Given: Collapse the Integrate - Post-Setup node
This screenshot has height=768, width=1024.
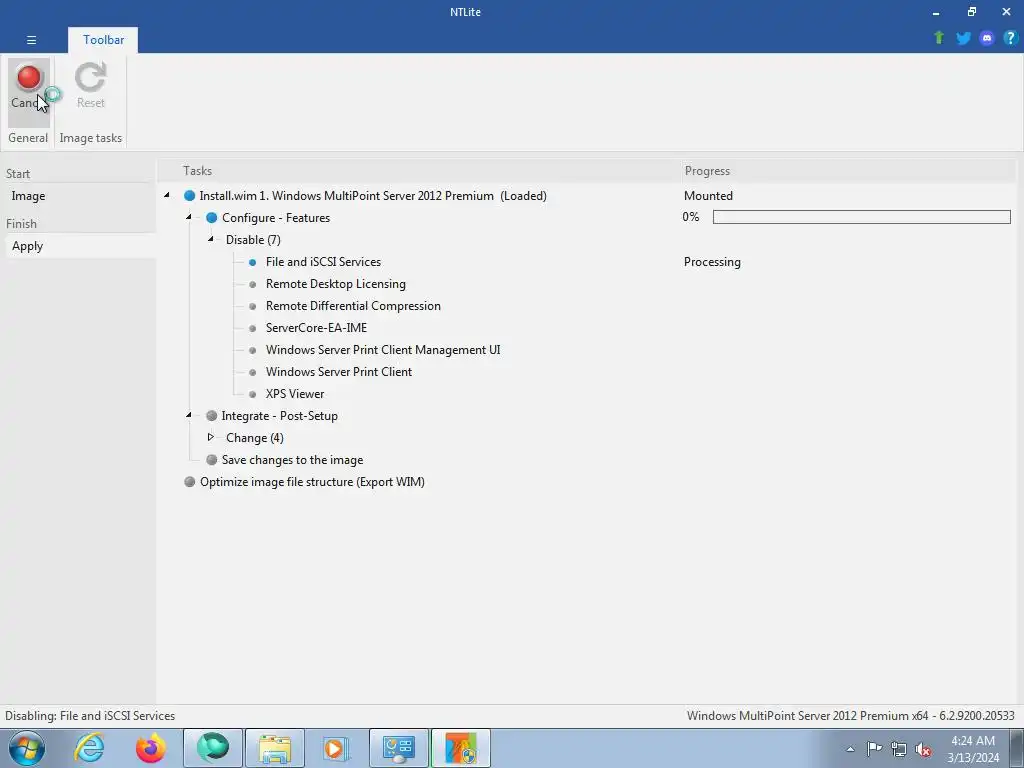Looking at the screenshot, I should (x=189, y=415).
